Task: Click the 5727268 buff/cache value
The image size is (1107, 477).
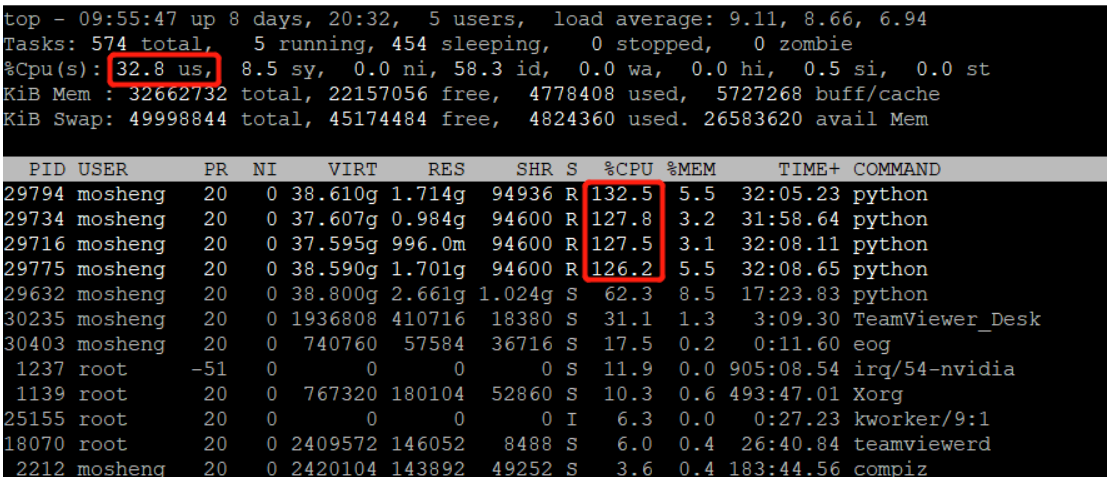Action: [759, 95]
